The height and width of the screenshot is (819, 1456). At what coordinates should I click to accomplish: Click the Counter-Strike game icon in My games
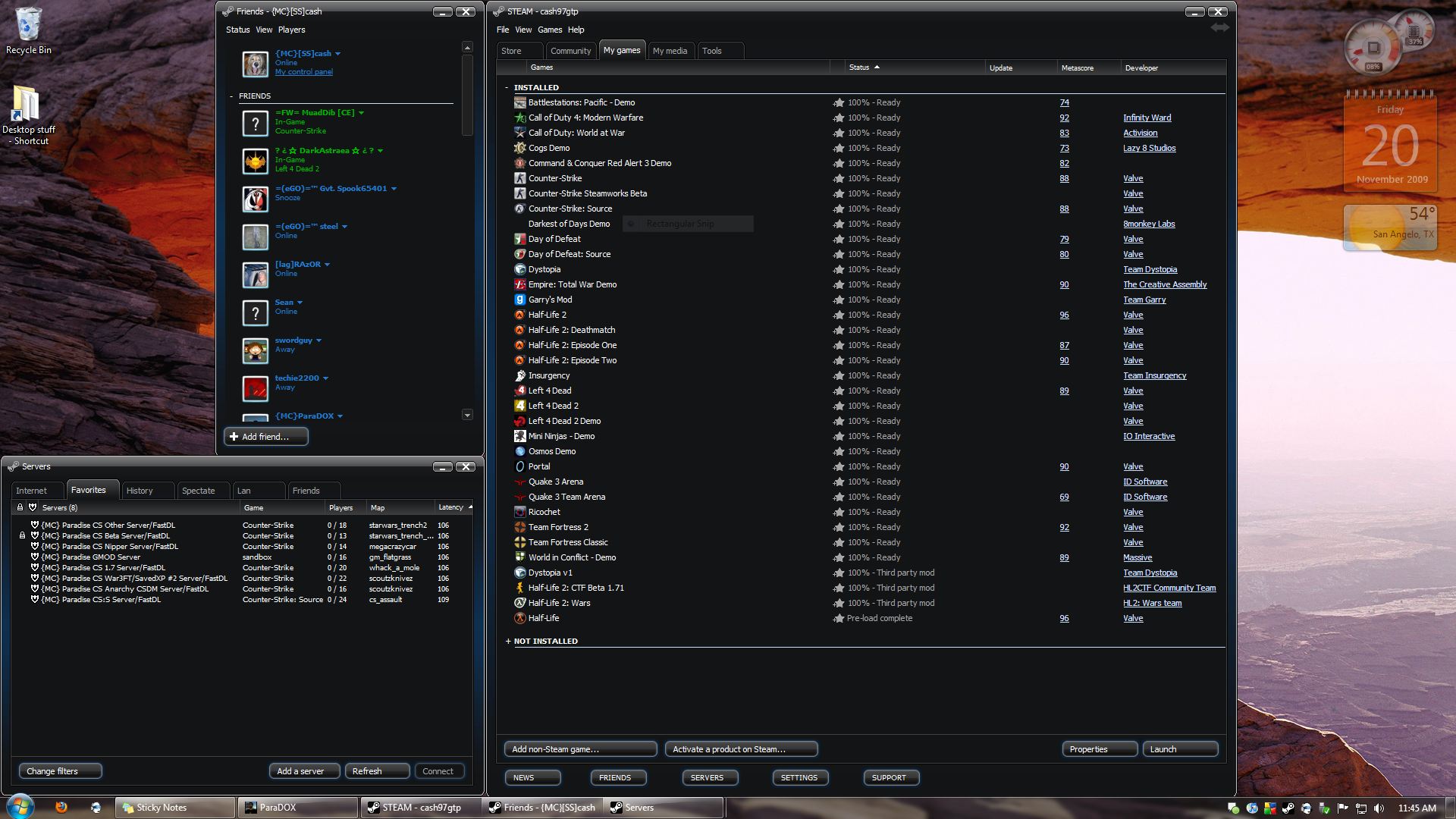[519, 178]
